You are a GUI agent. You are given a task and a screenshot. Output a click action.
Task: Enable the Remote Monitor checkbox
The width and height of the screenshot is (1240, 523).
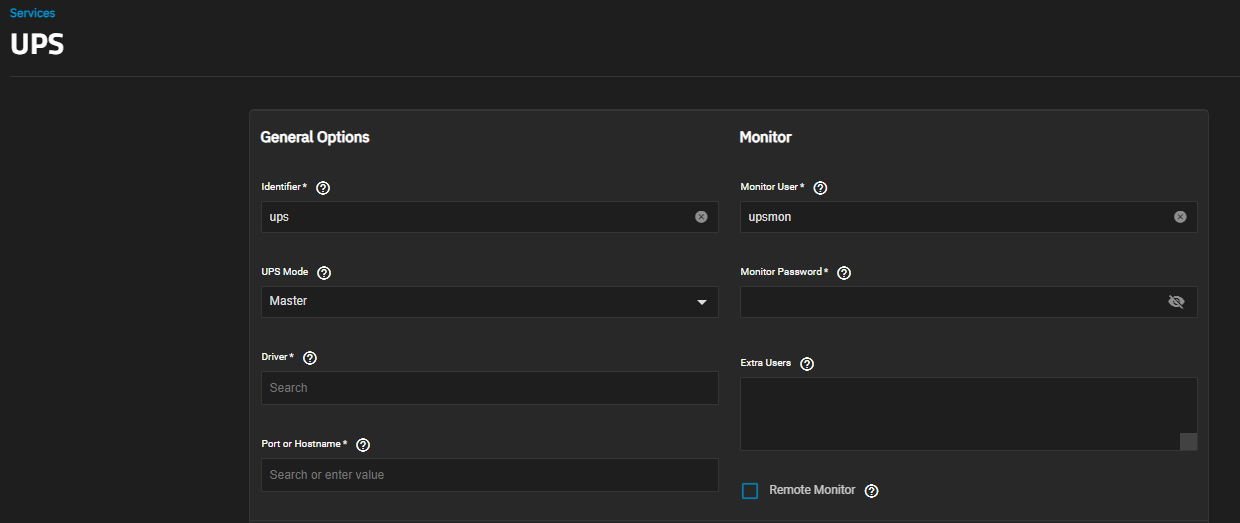(x=750, y=491)
